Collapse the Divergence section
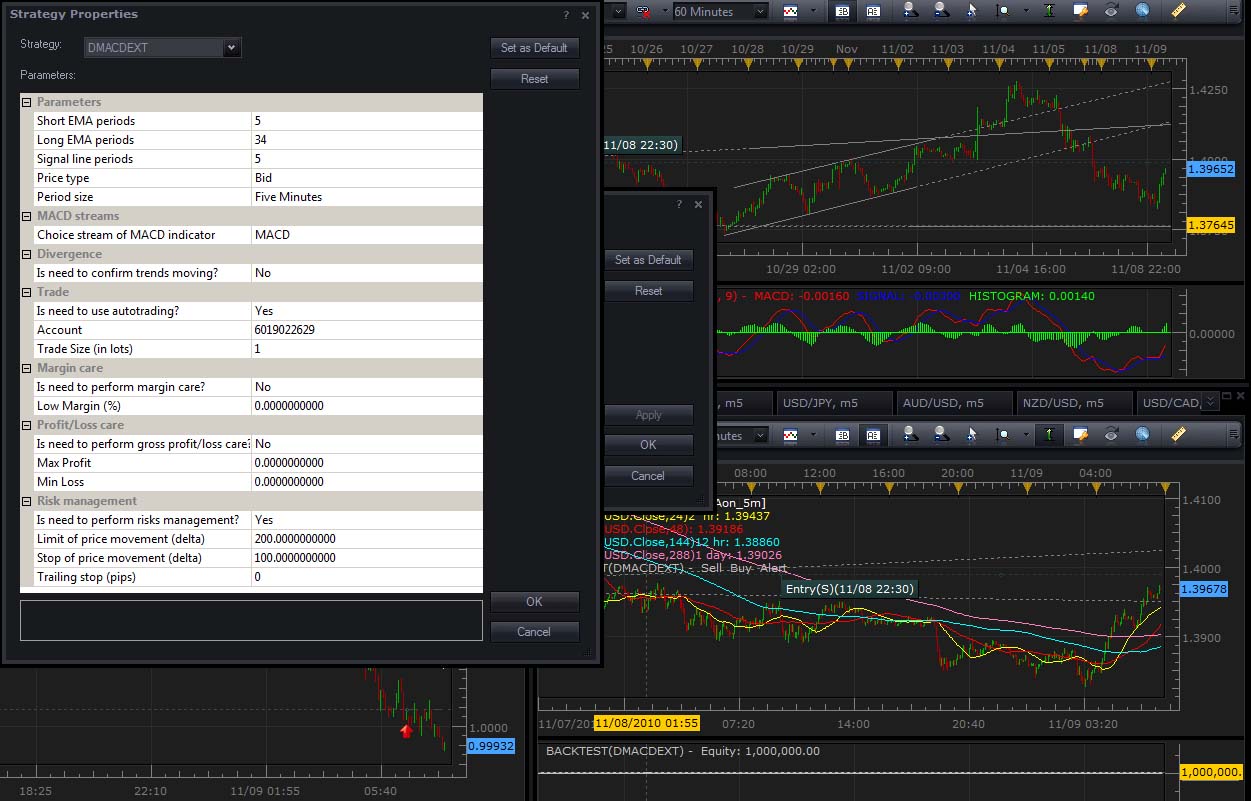 [27, 254]
